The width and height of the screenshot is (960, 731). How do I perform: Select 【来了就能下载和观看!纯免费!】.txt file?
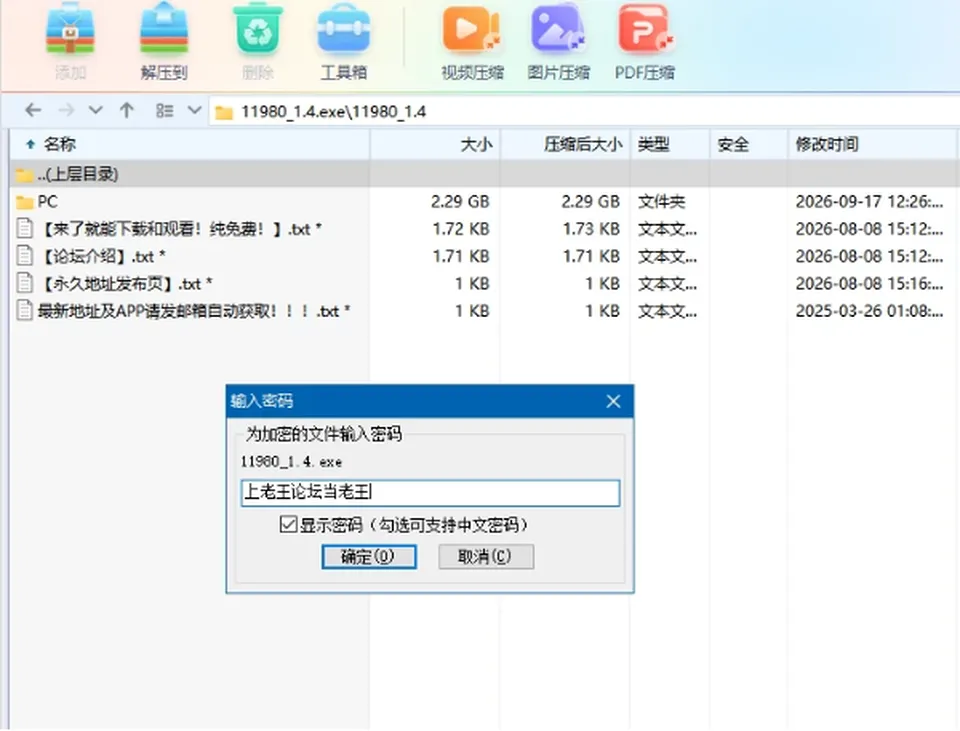click(484, 229)
